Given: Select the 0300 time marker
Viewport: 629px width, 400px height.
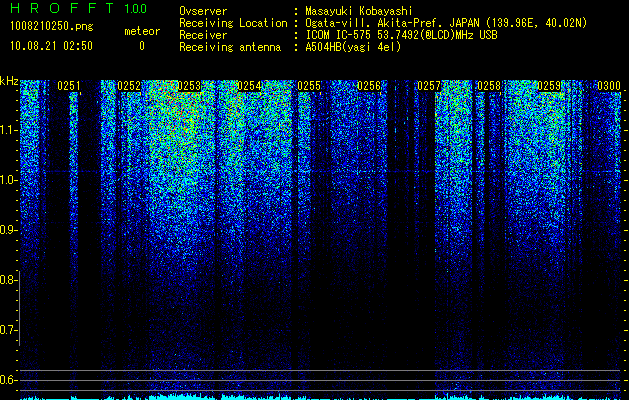Looking at the screenshot, I should pyautogui.click(x=609, y=86).
